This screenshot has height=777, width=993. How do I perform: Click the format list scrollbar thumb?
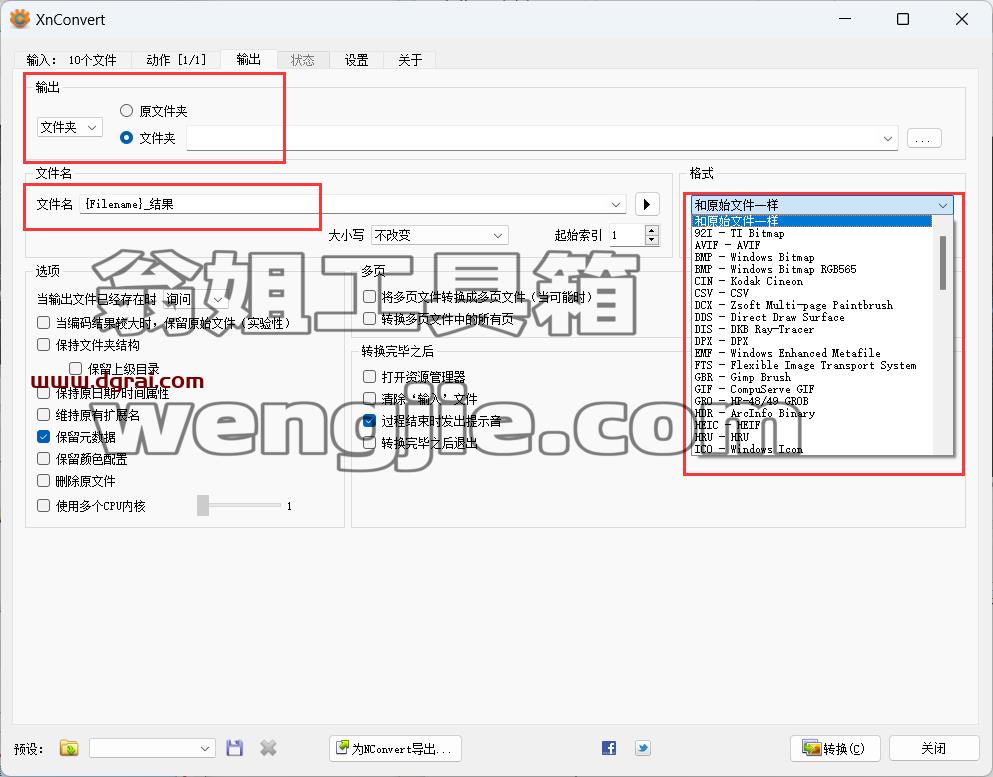click(942, 263)
